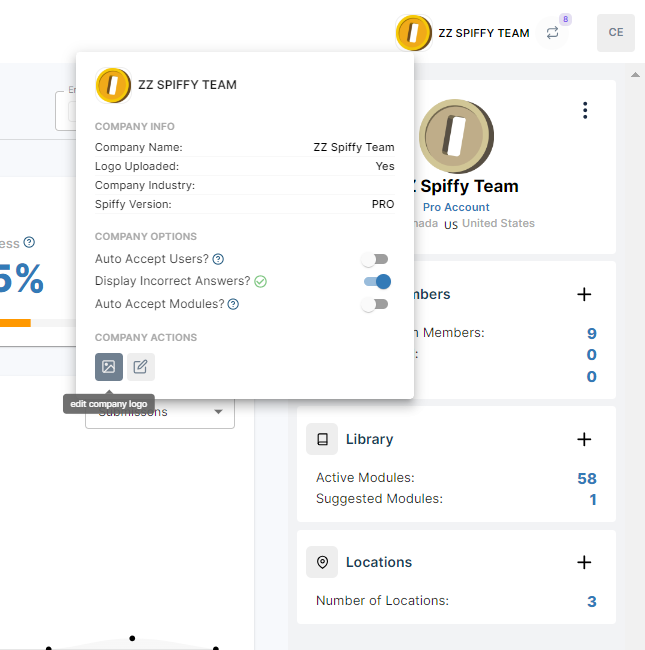Screen dimensions: 645x650
Task: Toggle Auto Accept Users switch
Action: [x=374, y=260]
